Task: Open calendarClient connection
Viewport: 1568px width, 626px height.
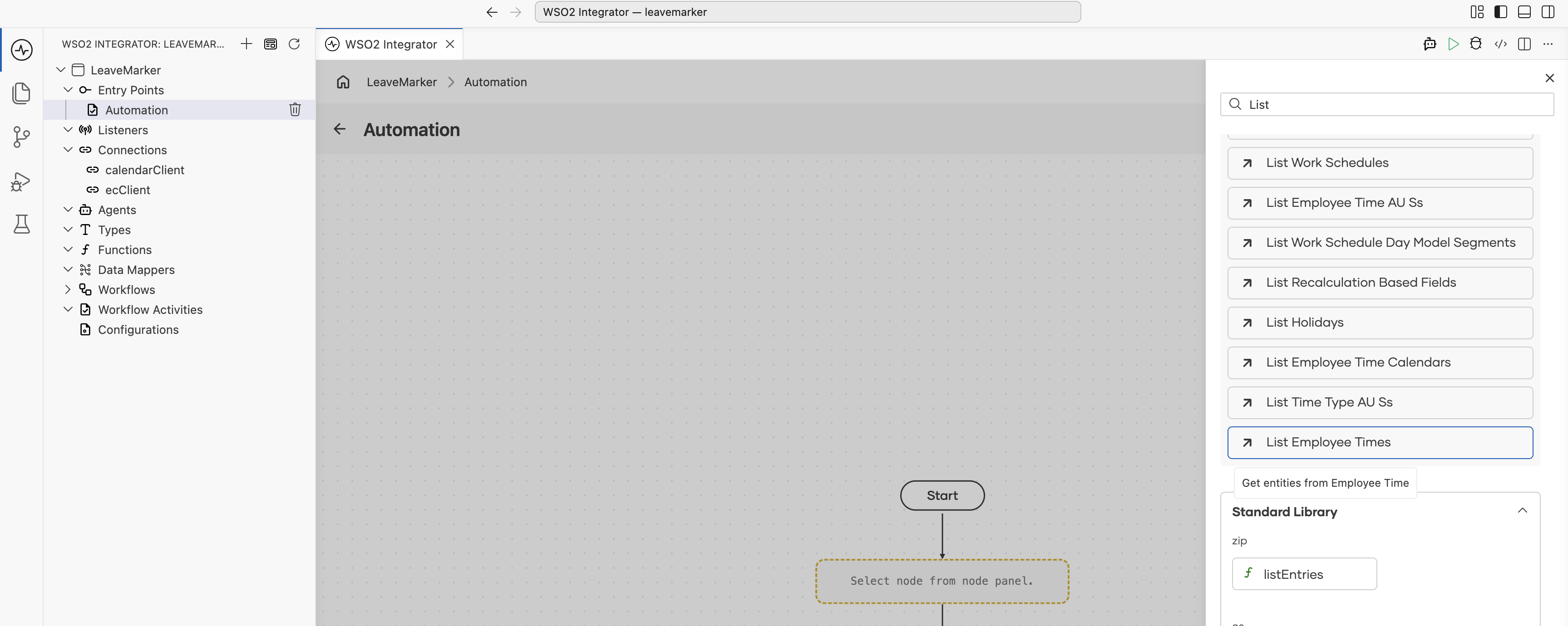Action: 144,170
